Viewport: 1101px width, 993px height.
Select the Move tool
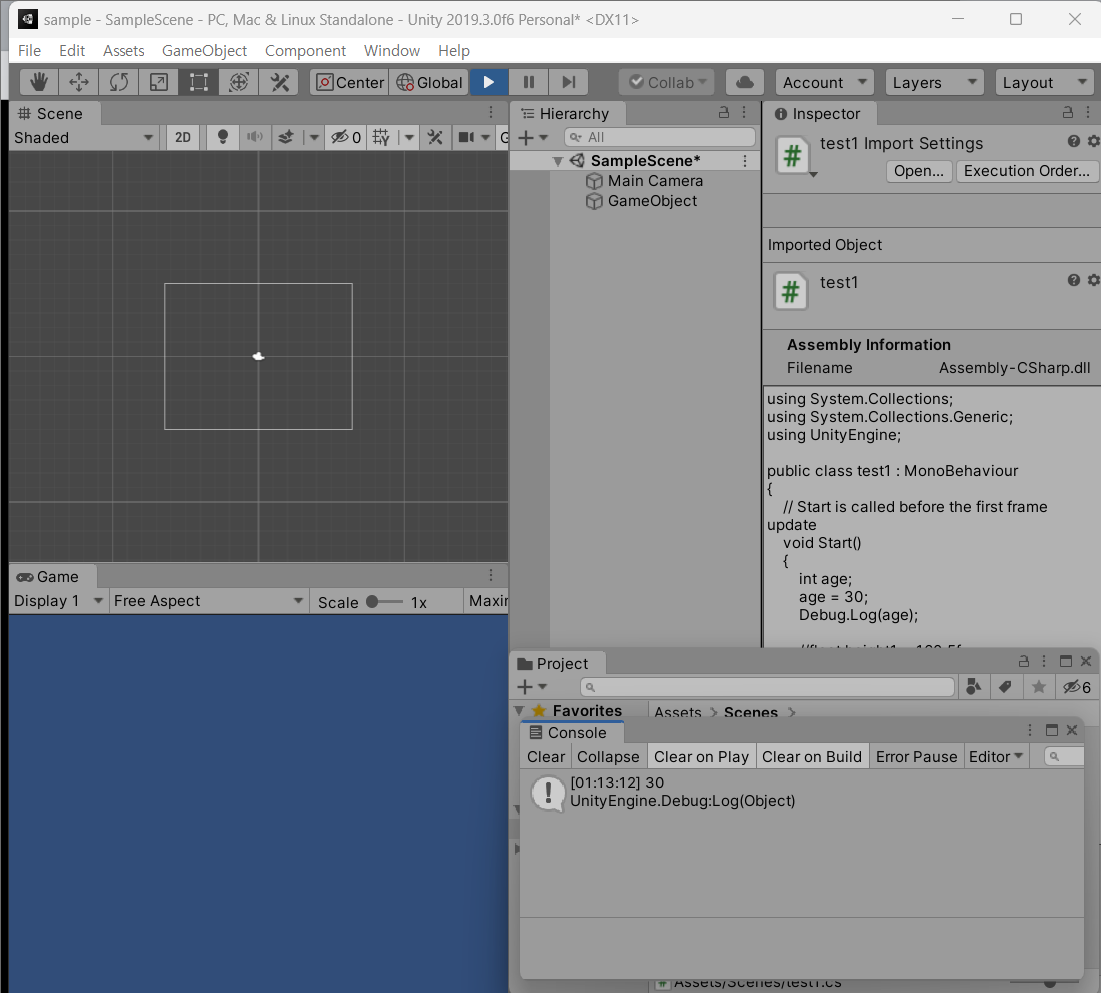[x=79, y=82]
